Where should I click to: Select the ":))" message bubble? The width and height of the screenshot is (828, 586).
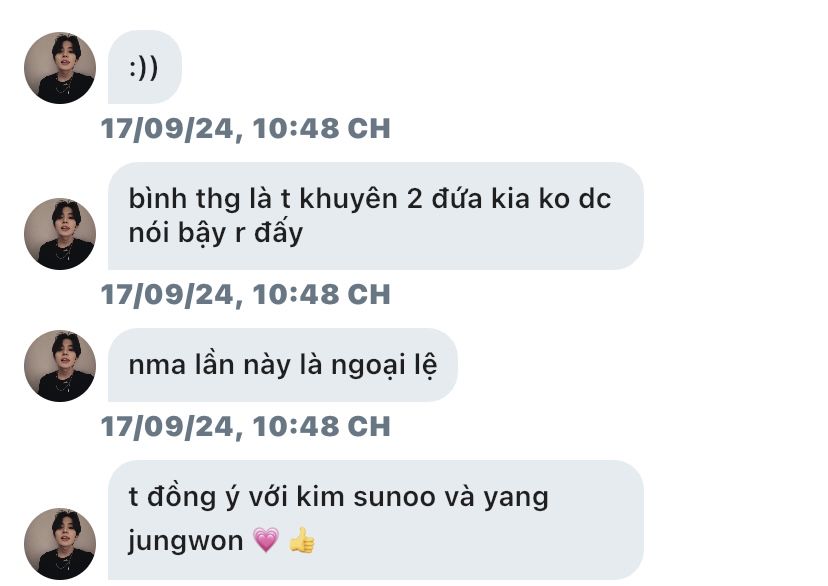(145, 67)
